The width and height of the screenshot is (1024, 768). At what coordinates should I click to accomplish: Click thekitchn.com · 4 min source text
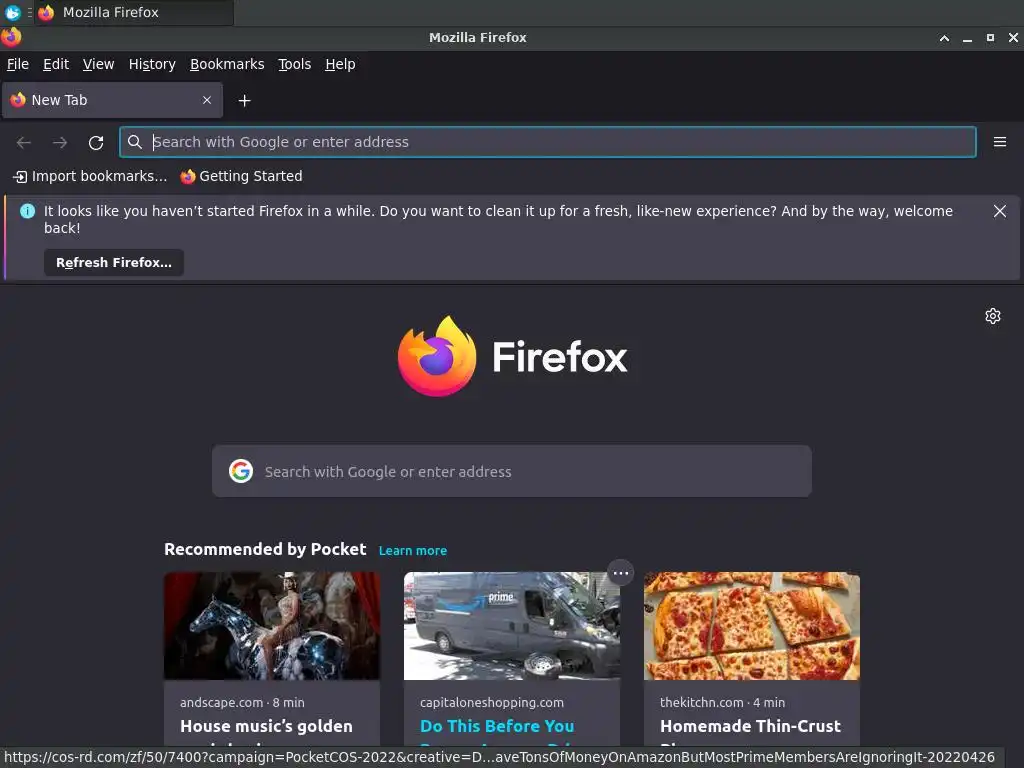[722, 703]
